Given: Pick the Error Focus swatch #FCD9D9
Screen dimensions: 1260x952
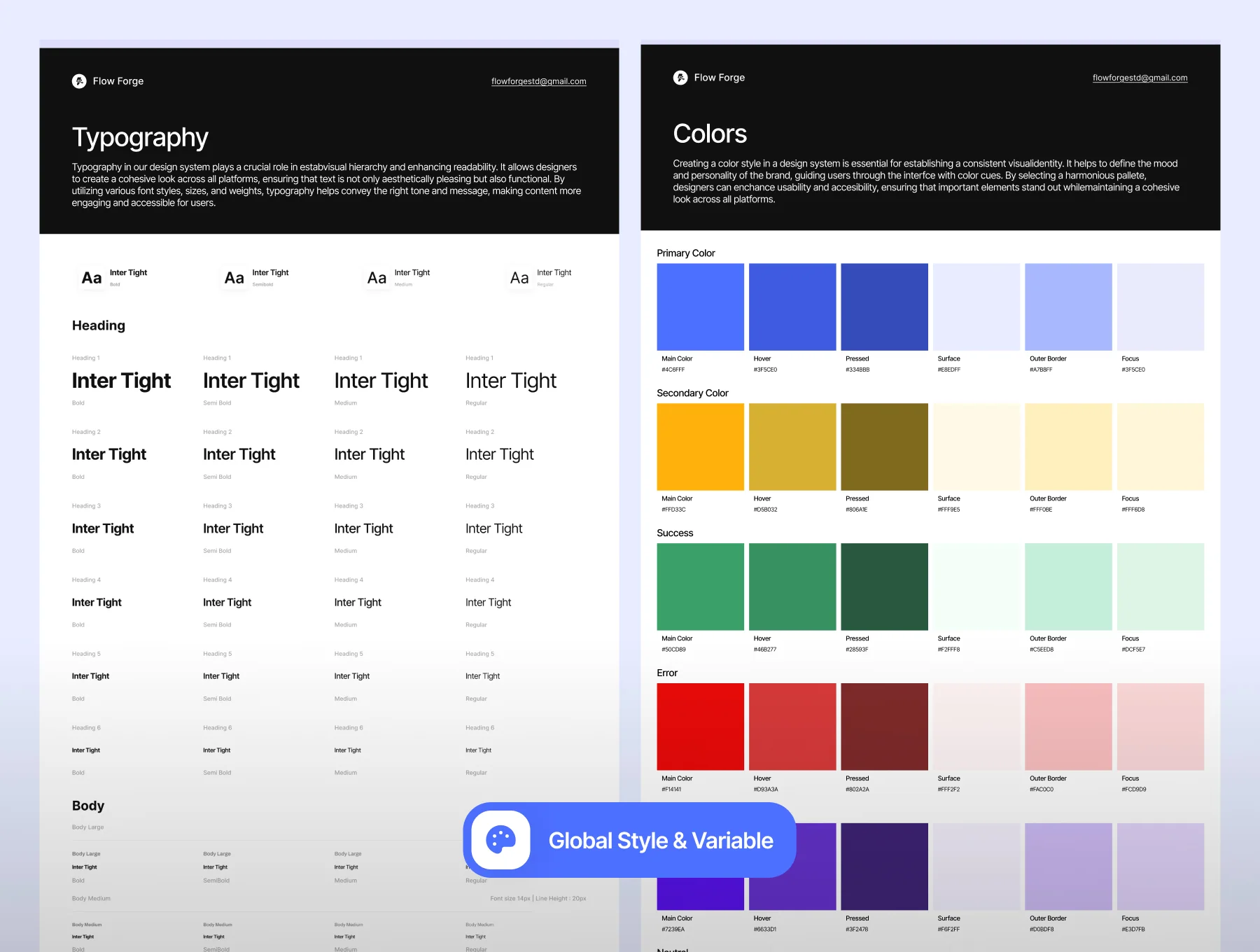Looking at the screenshot, I should tap(1161, 727).
